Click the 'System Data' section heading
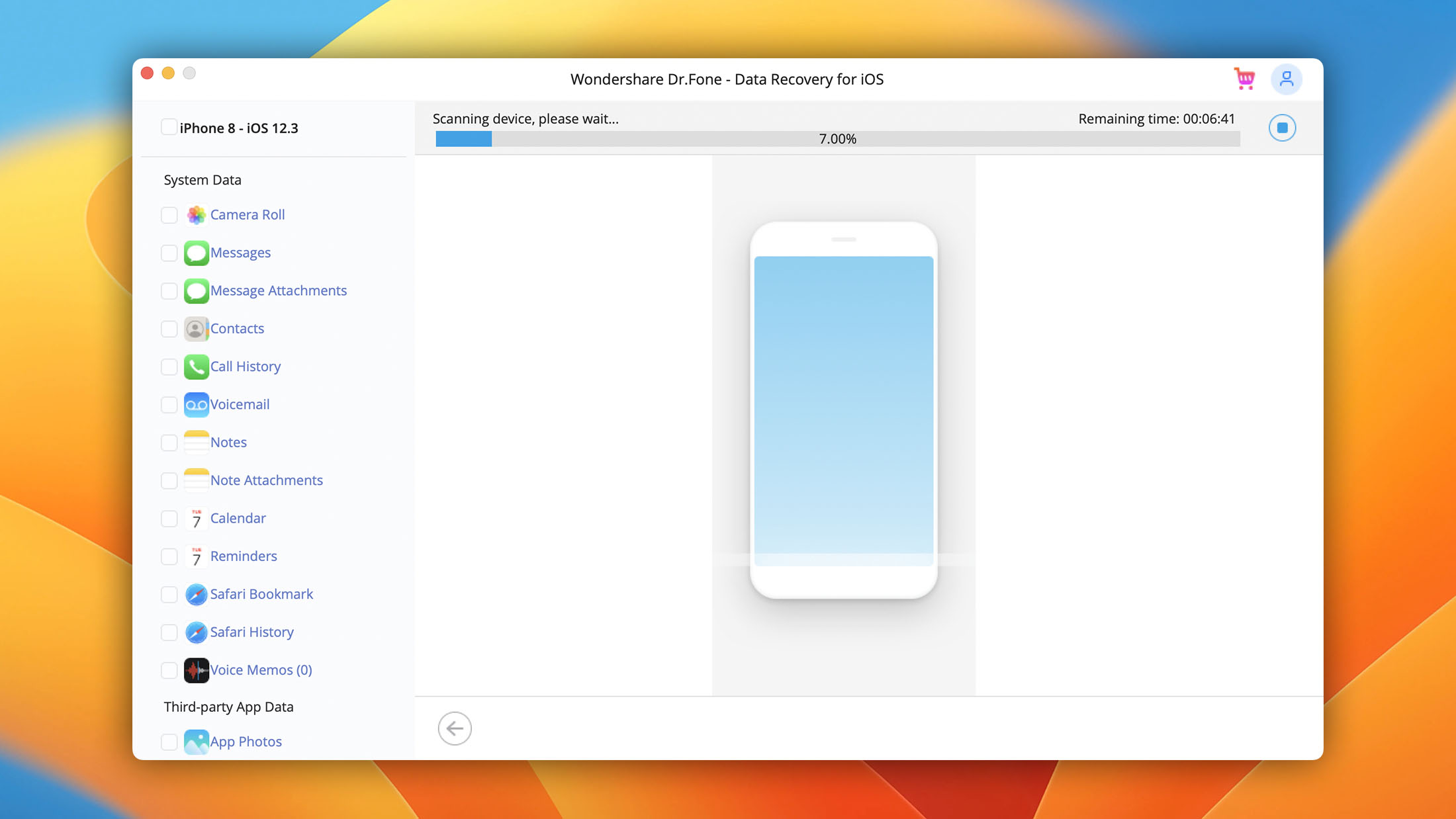The height and width of the screenshot is (819, 1456). pyautogui.click(x=203, y=180)
